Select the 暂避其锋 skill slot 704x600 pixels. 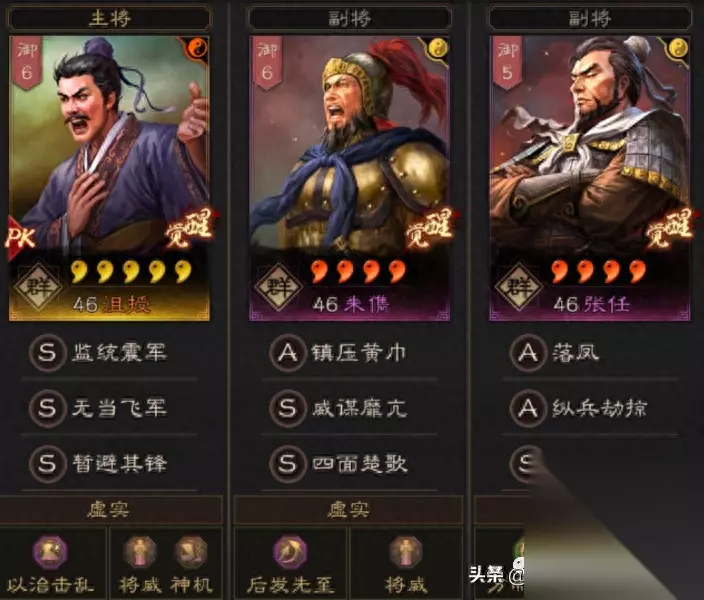(x=109, y=464)
